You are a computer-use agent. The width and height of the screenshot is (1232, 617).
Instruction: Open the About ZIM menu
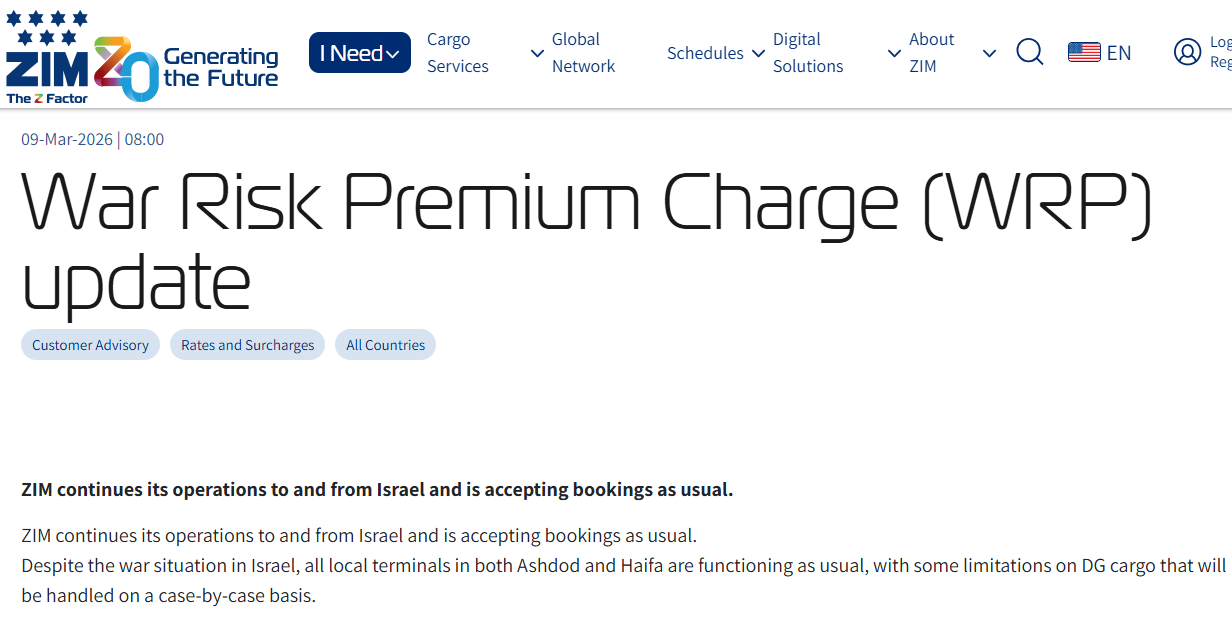(x=931, y=53)
